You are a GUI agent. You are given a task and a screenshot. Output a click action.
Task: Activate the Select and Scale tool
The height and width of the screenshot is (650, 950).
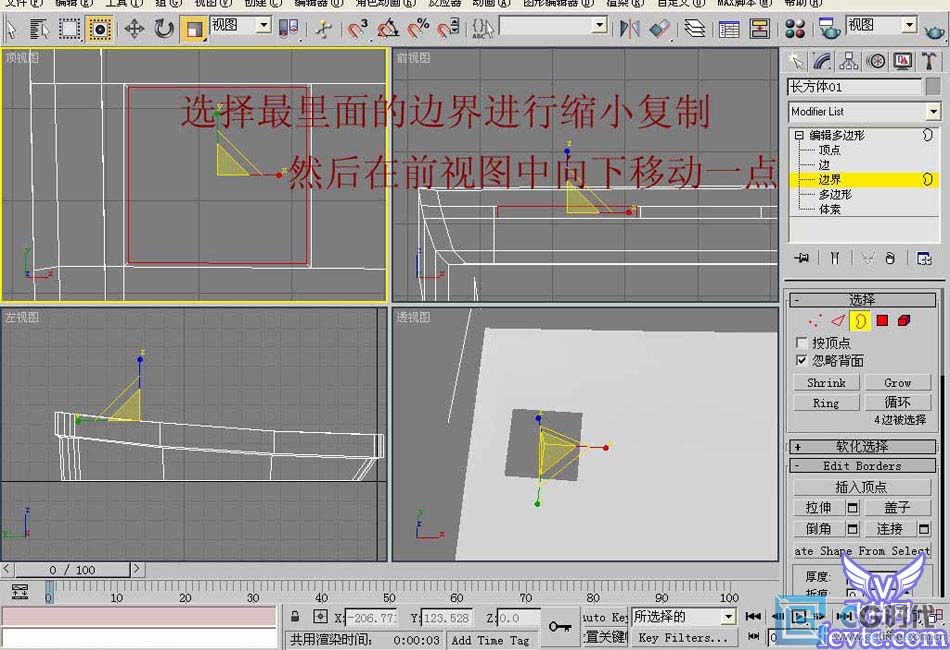(x=194, y=28)
